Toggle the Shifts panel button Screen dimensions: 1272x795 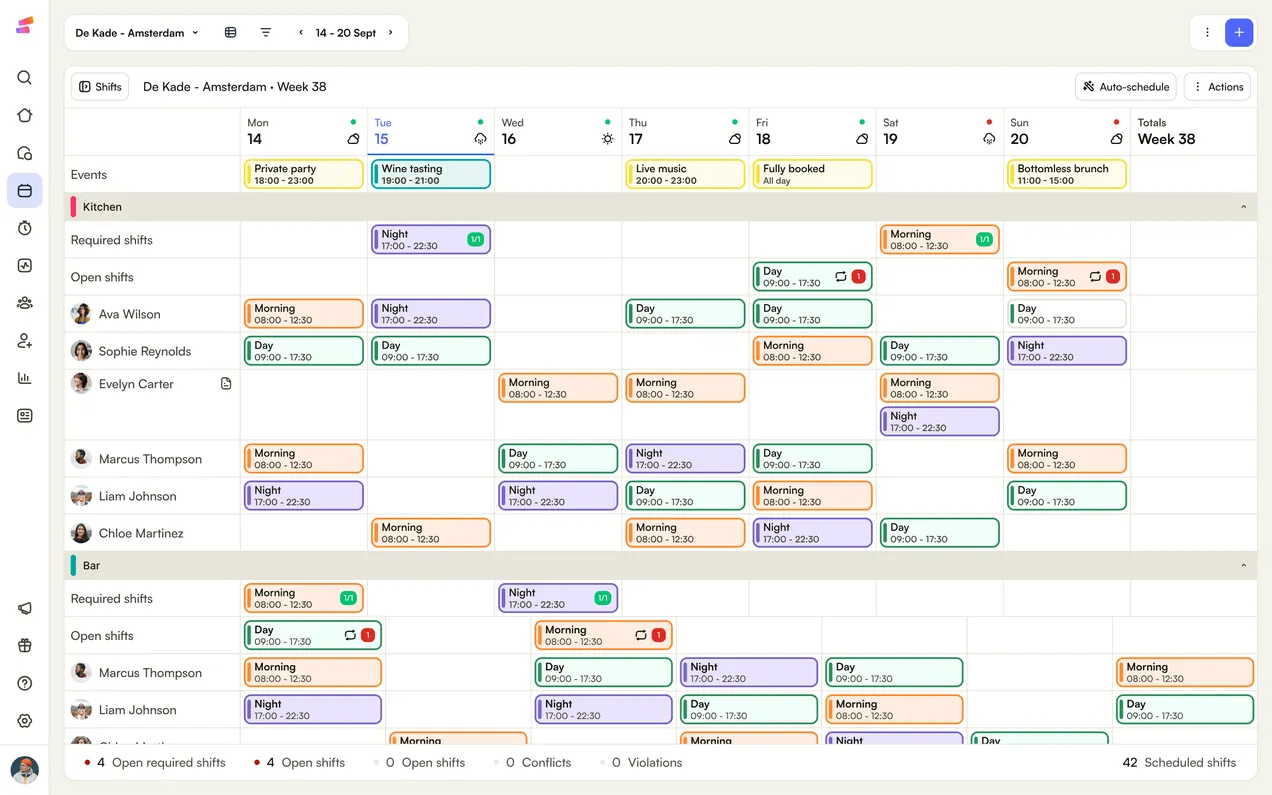[x=100, y=87]
